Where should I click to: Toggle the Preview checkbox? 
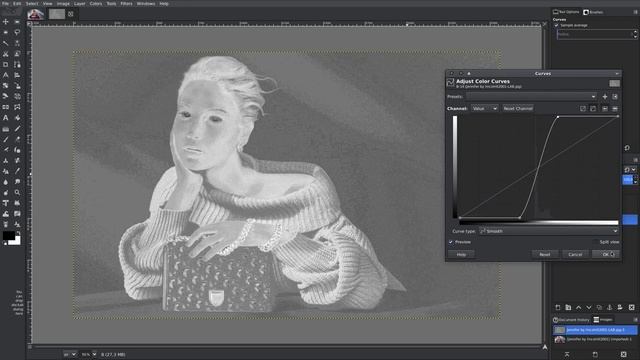pos(451,242)
